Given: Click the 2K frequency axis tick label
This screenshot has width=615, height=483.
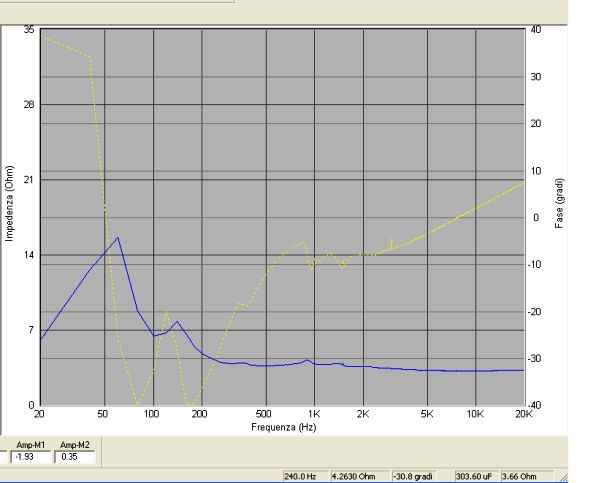Looking at the screenshot, I should pos(363,414).
